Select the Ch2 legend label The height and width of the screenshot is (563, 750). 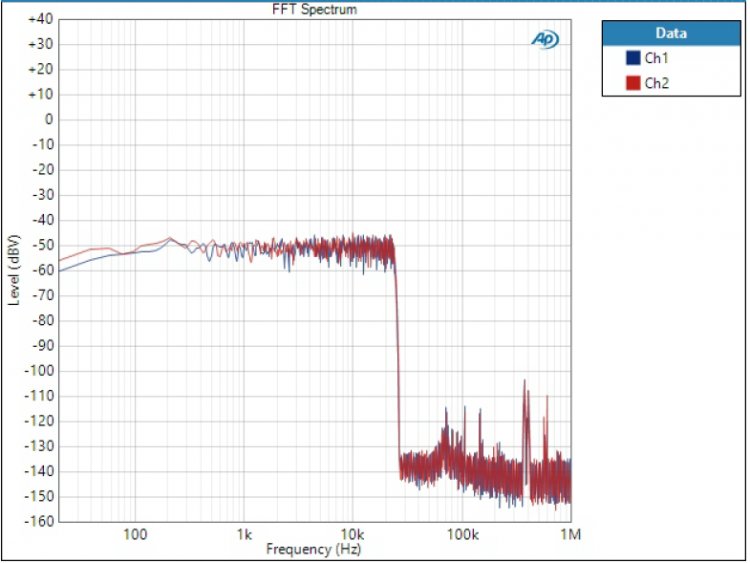(x=656, y=83)
